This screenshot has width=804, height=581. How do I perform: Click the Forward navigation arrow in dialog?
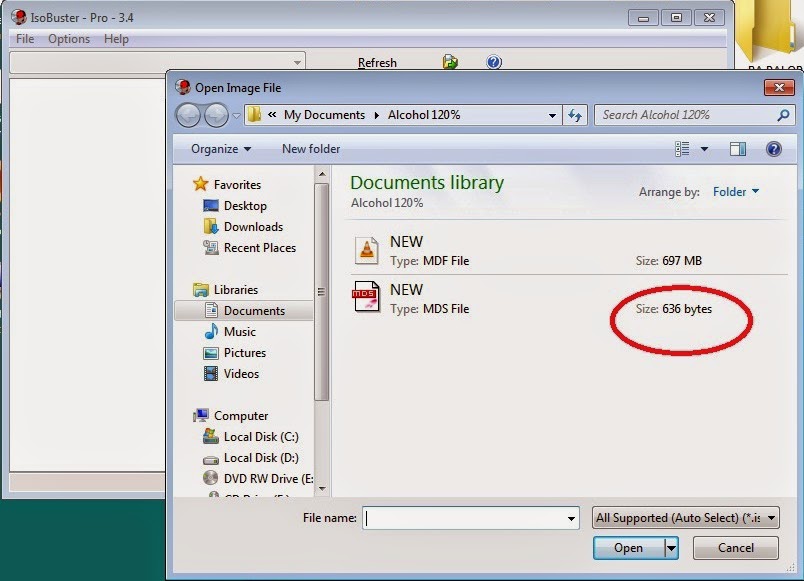pos(216,115)
